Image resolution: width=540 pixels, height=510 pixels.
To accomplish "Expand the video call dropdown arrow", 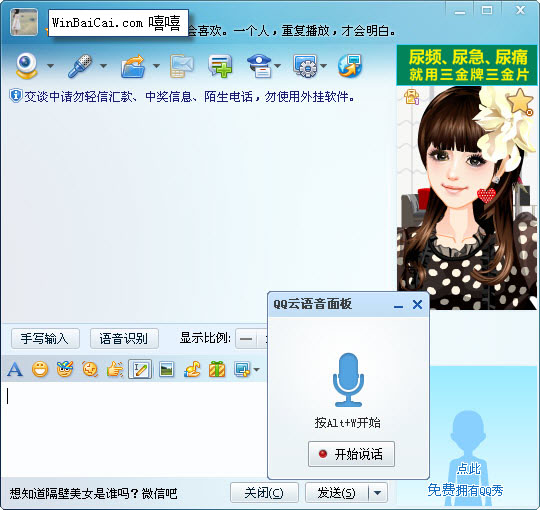I will click(x=51, y=66).
